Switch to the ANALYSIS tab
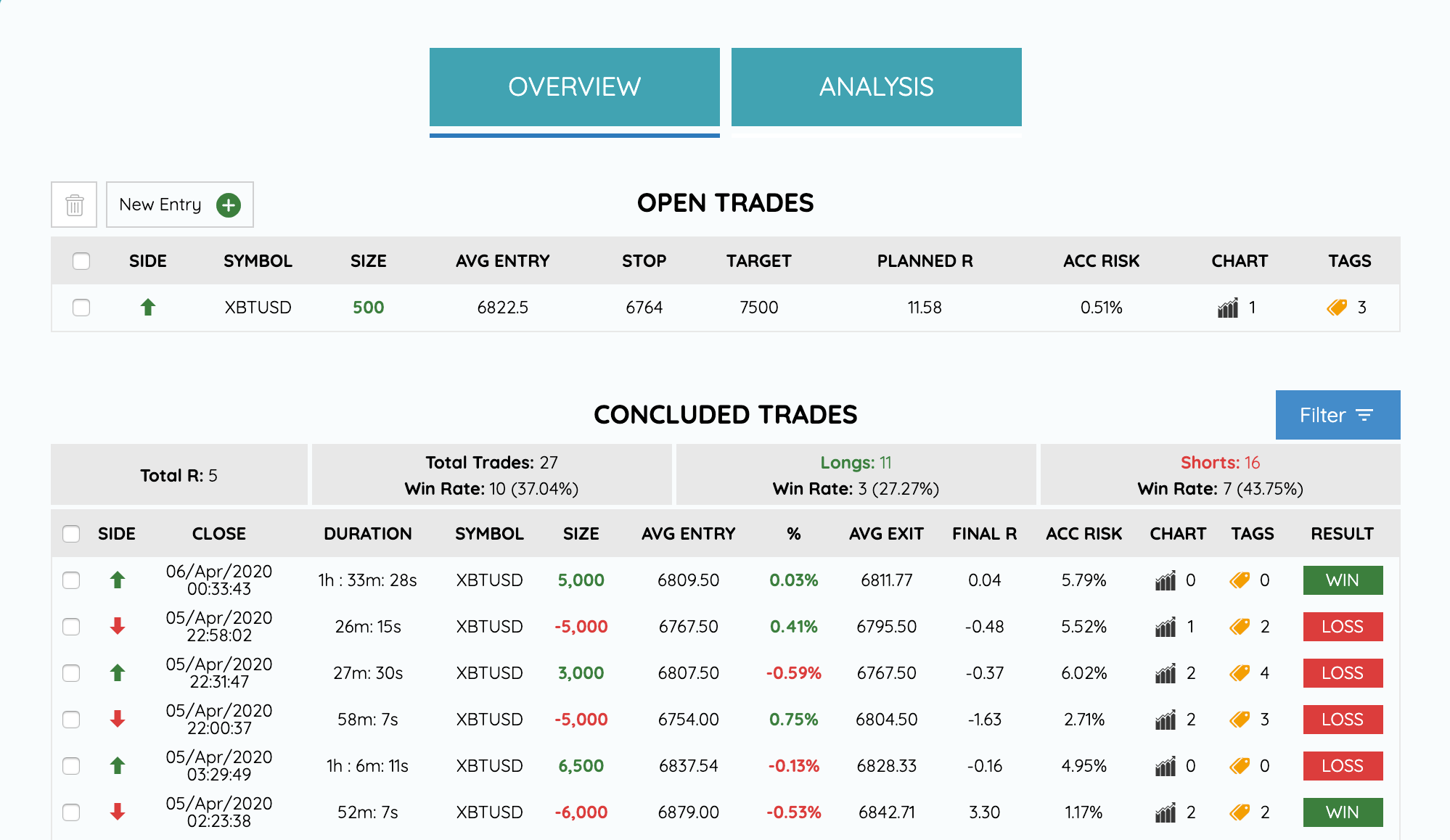 point(876,87)
